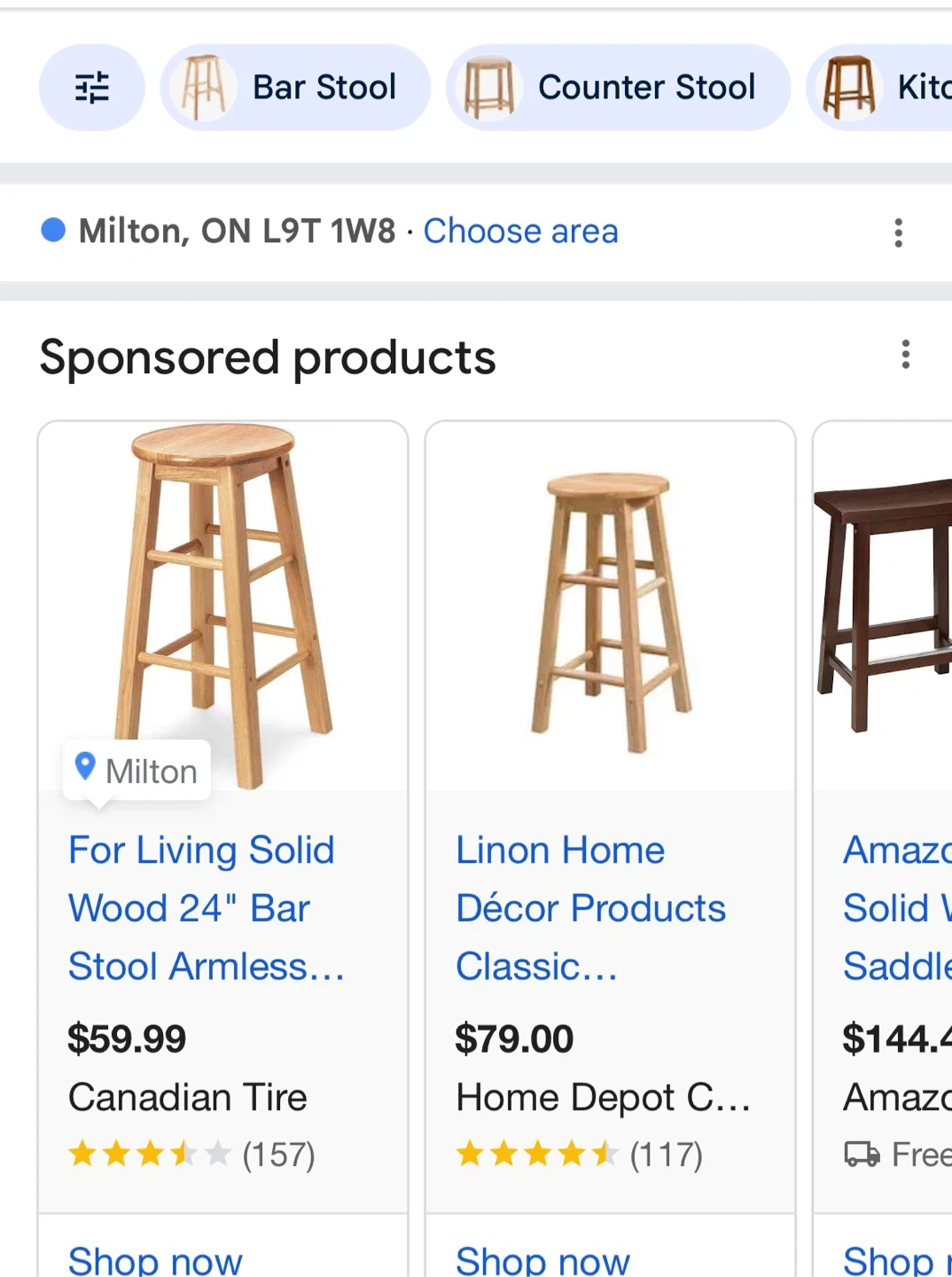Open Sponsored products three-dot menu

click(905, 355)
